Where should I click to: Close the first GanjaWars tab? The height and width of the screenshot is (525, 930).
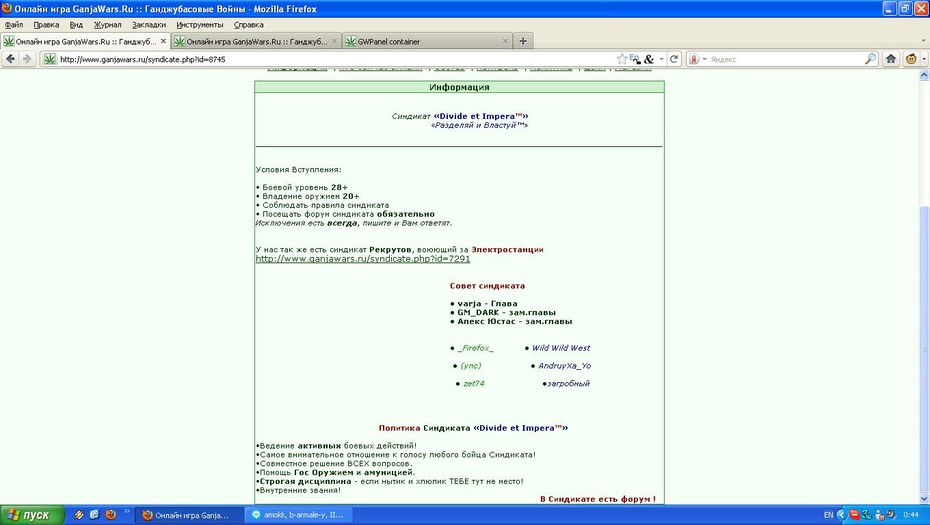[163, 41]
